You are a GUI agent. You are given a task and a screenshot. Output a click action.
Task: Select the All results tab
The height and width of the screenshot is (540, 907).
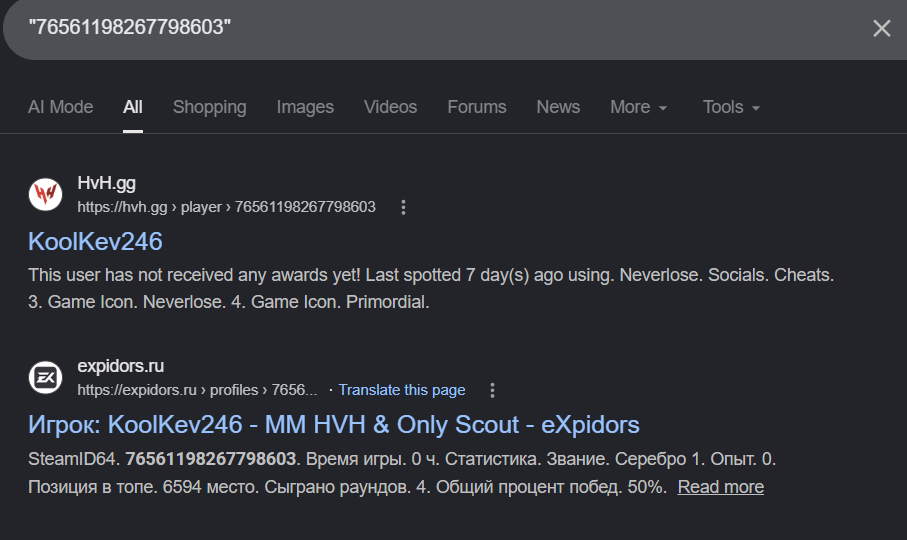pyautogui.click(x=133, y=107)
